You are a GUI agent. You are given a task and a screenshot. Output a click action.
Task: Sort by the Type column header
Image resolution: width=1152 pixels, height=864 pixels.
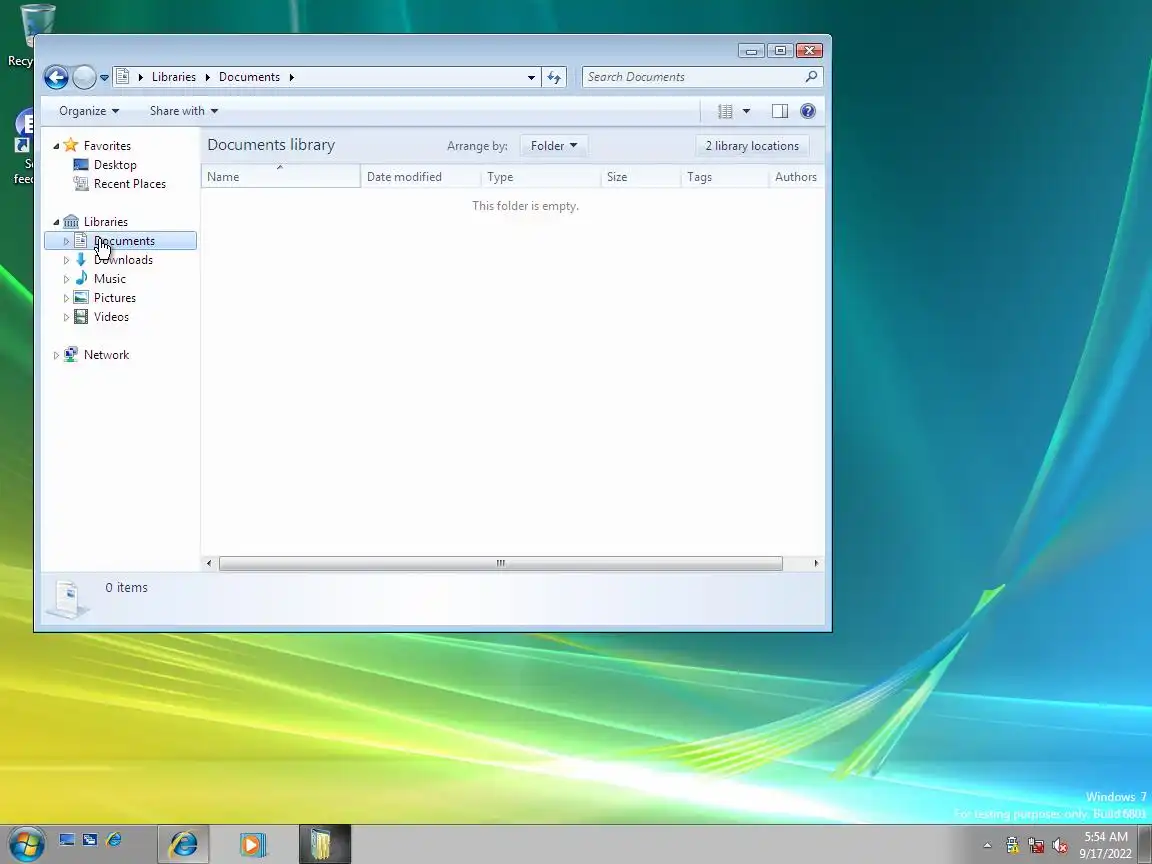point(541,177)
